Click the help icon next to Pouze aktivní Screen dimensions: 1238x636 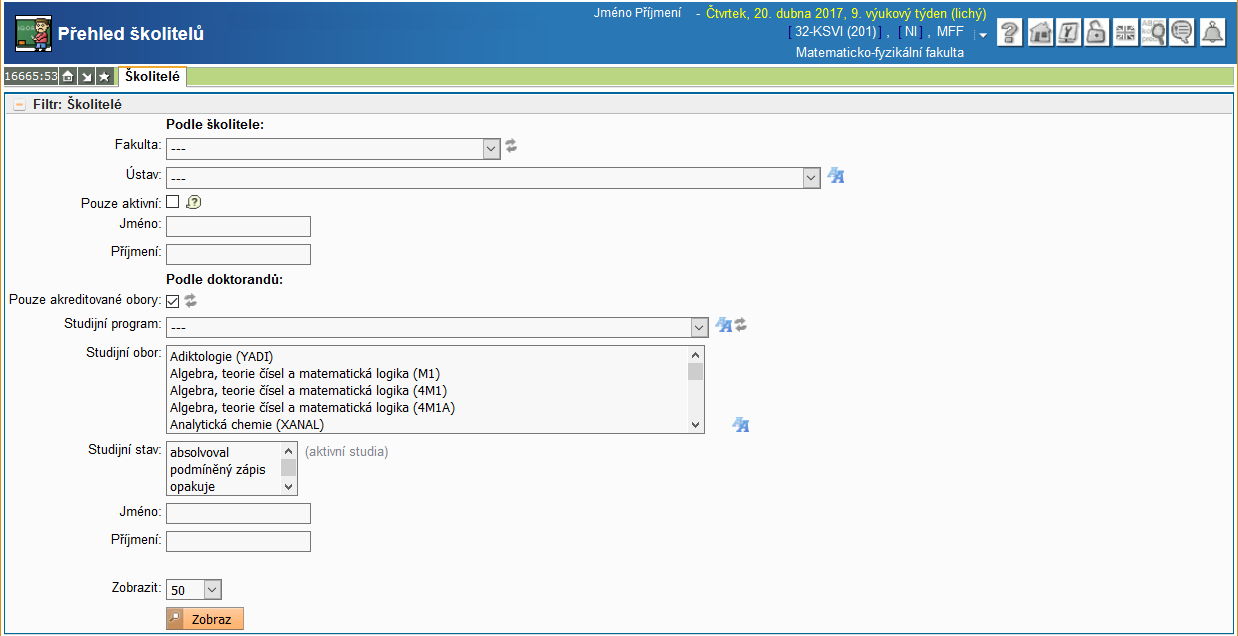coord(194,202)
